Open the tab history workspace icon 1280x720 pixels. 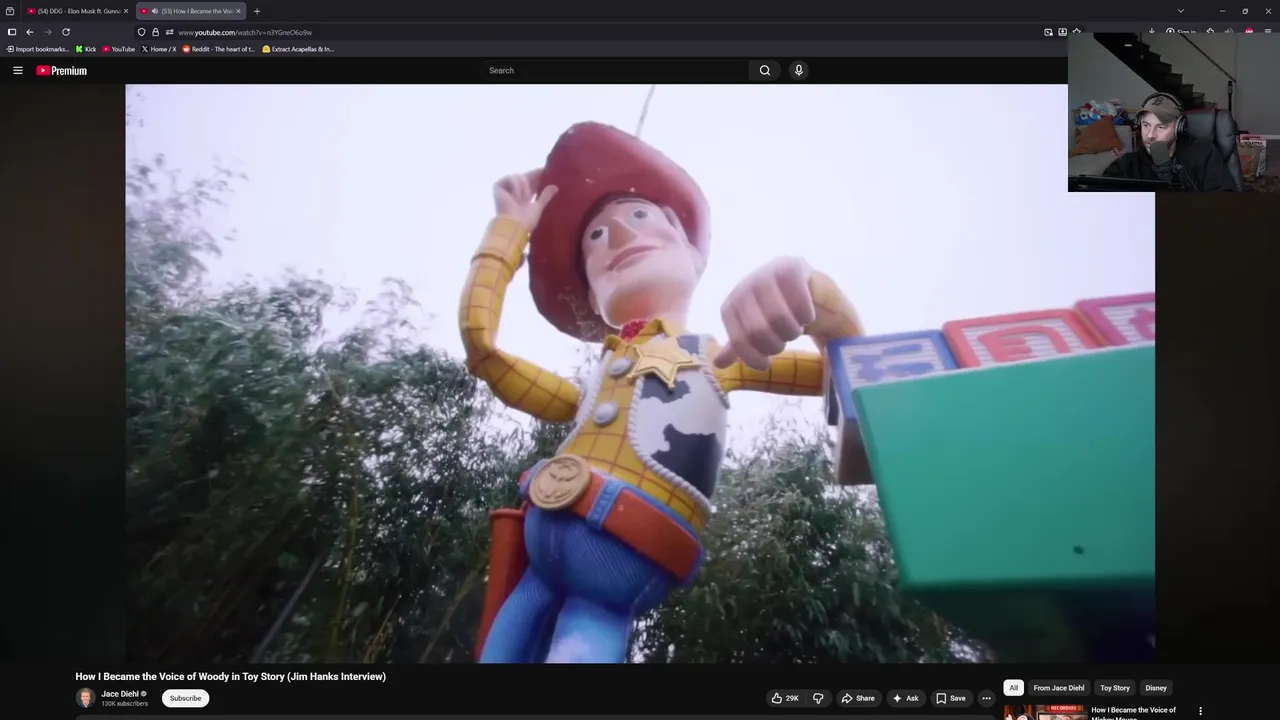click(10, 11)
